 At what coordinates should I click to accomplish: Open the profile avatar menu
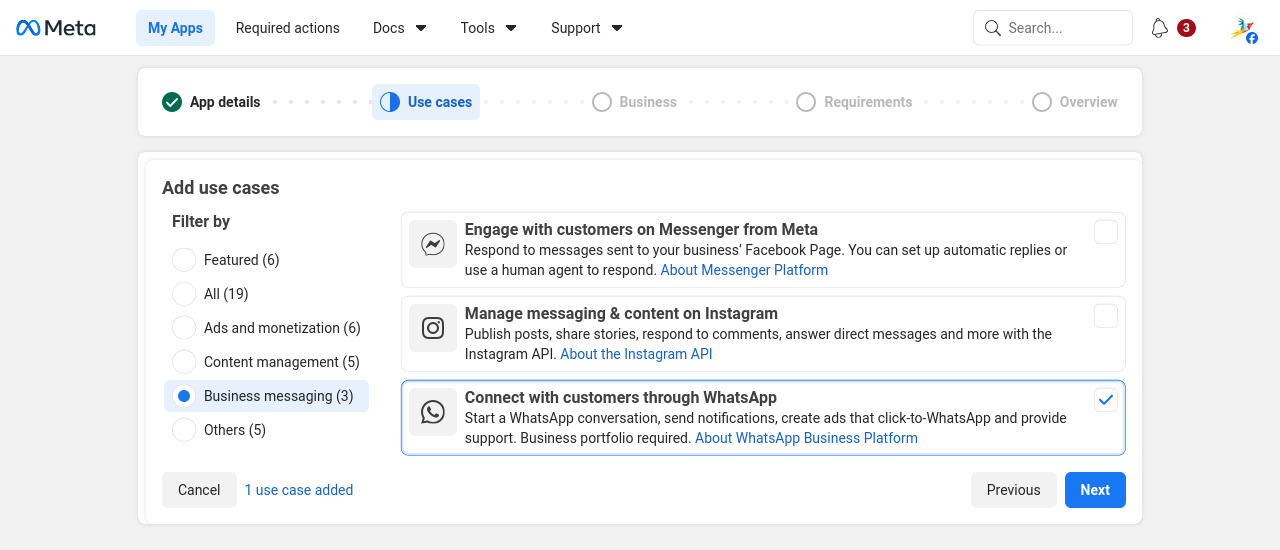click(1244, 29)
